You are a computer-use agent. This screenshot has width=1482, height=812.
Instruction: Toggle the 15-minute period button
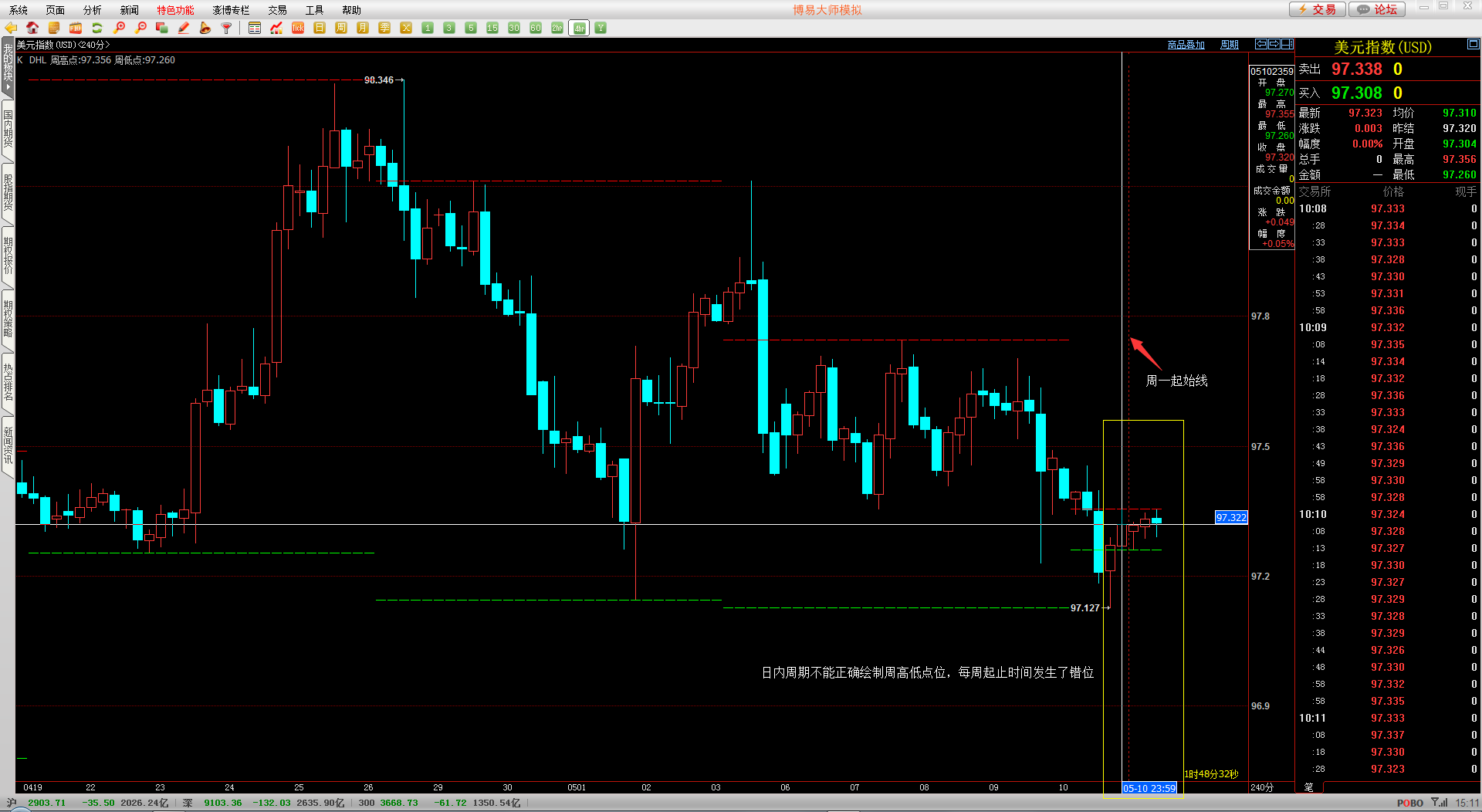click(492, 28)
